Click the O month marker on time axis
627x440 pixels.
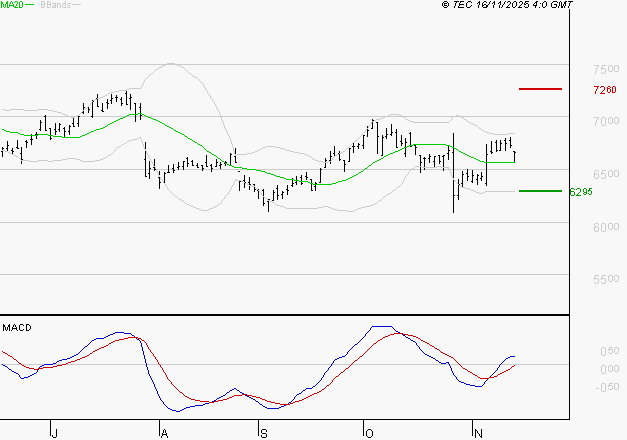(369, 433)
